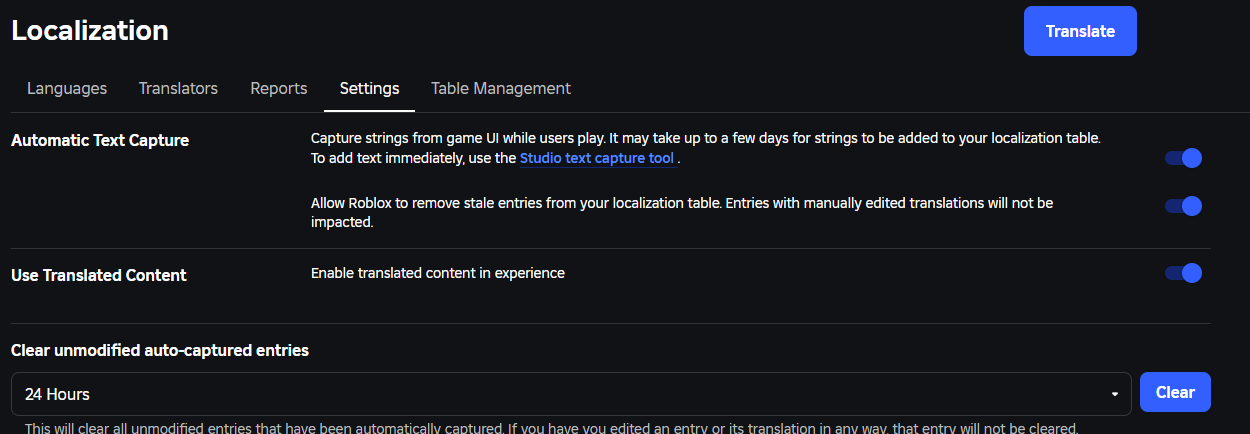The height and width of the screenshot is (434, 1250).
Task: Click the Use Translated Content label
Action: (x=99, y=275)
